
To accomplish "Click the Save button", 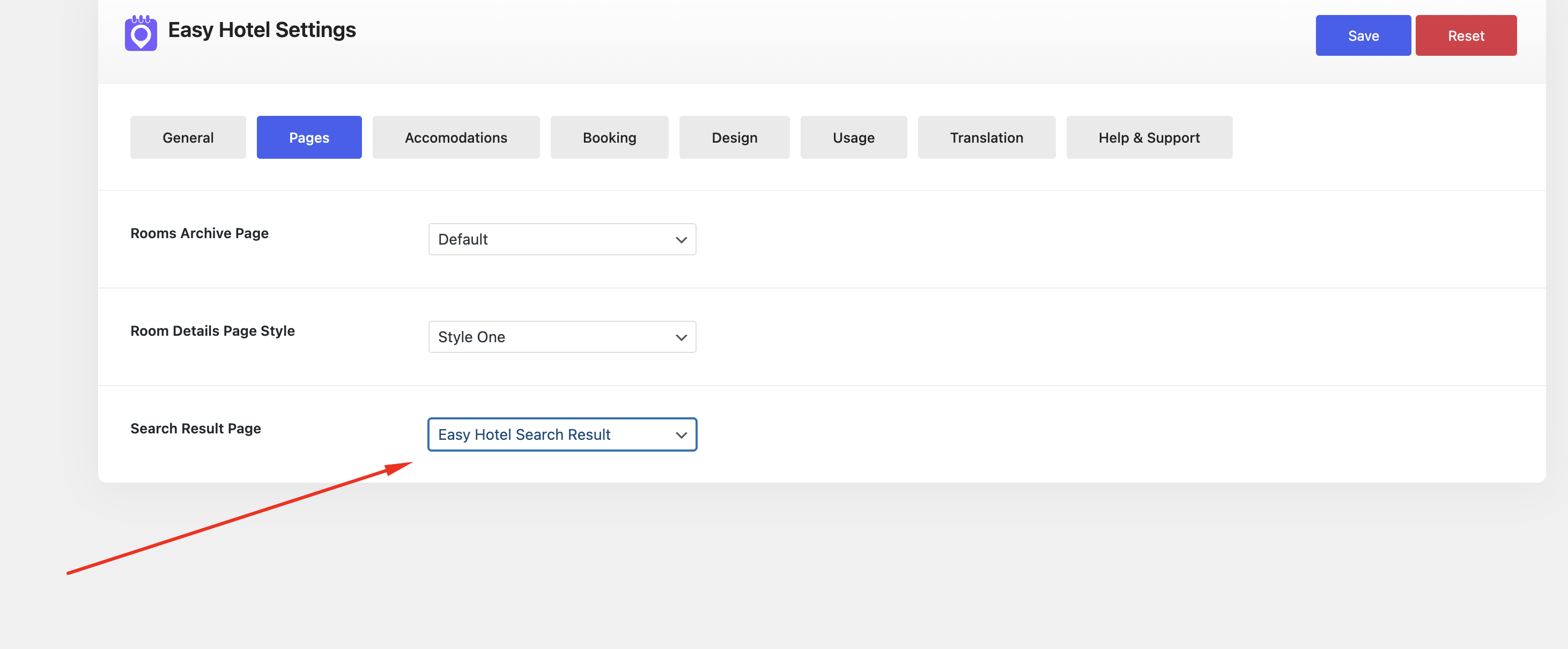I will click(x=1363, y=36).
